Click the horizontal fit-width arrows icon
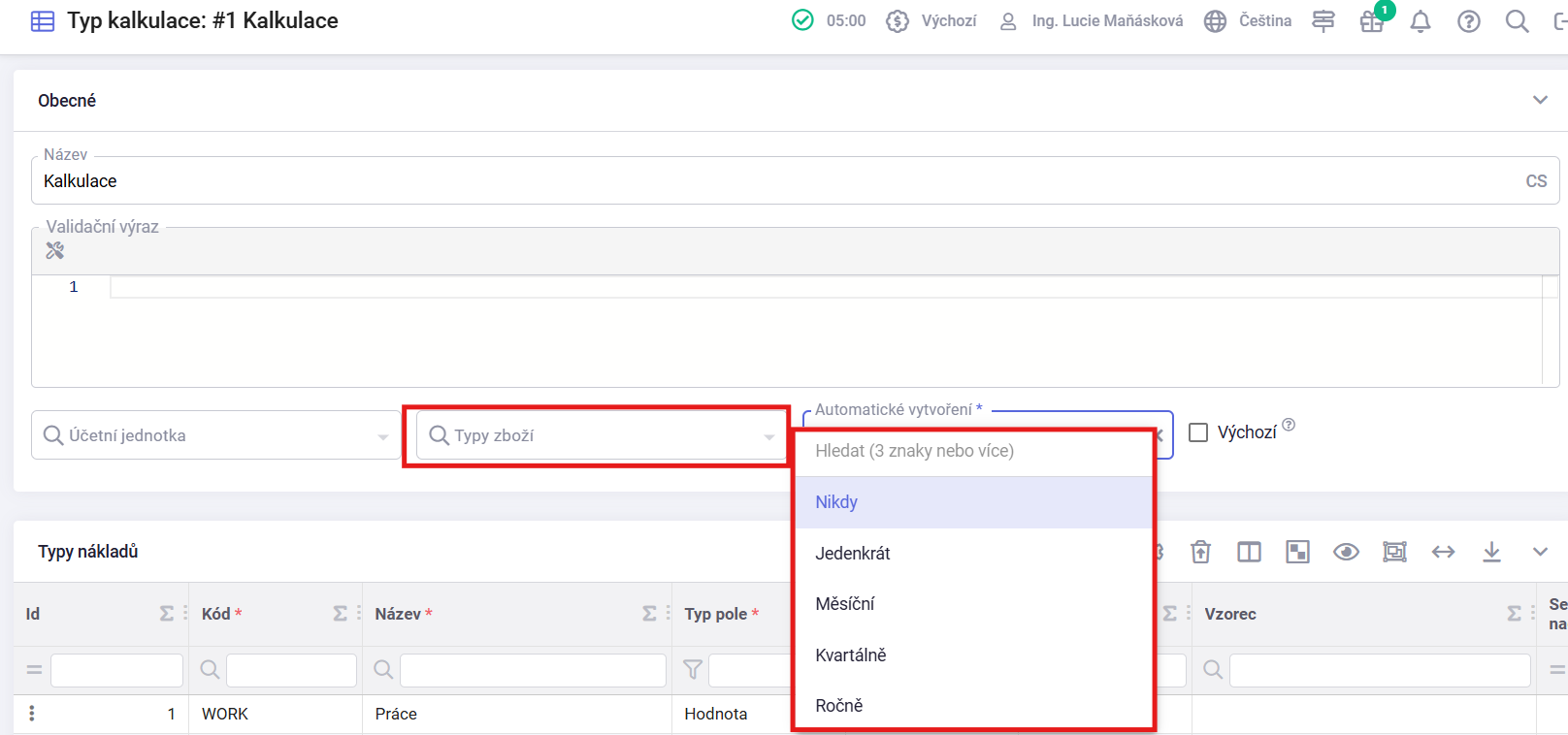Screen dimensions: 1568x735 point(1443,552)
